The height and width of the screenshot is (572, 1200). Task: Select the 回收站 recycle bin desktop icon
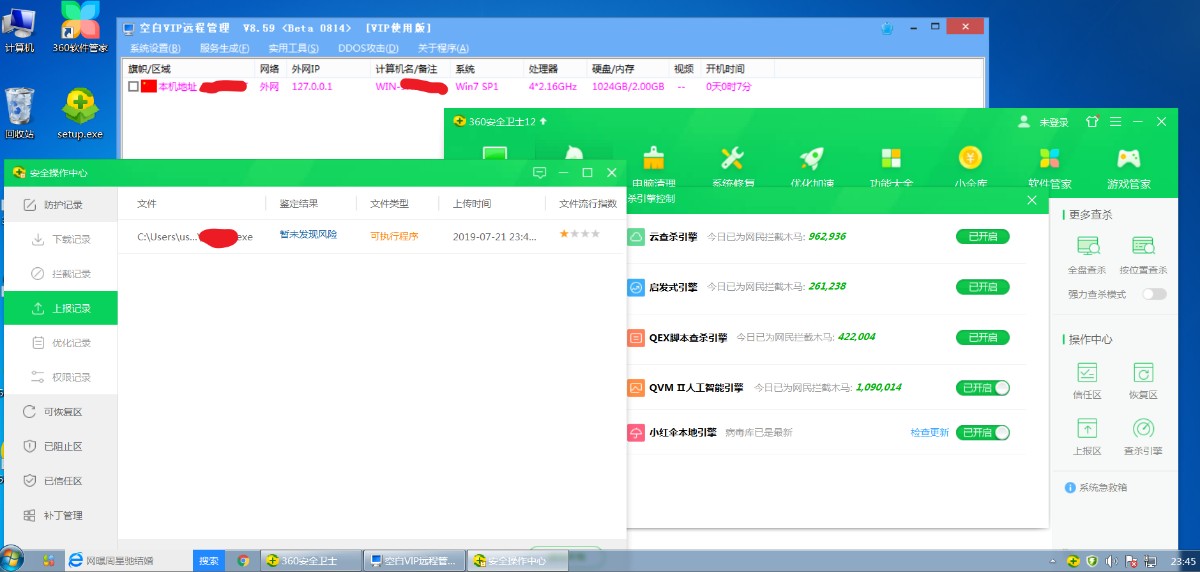pyautogui.click(x=19, y=114)
